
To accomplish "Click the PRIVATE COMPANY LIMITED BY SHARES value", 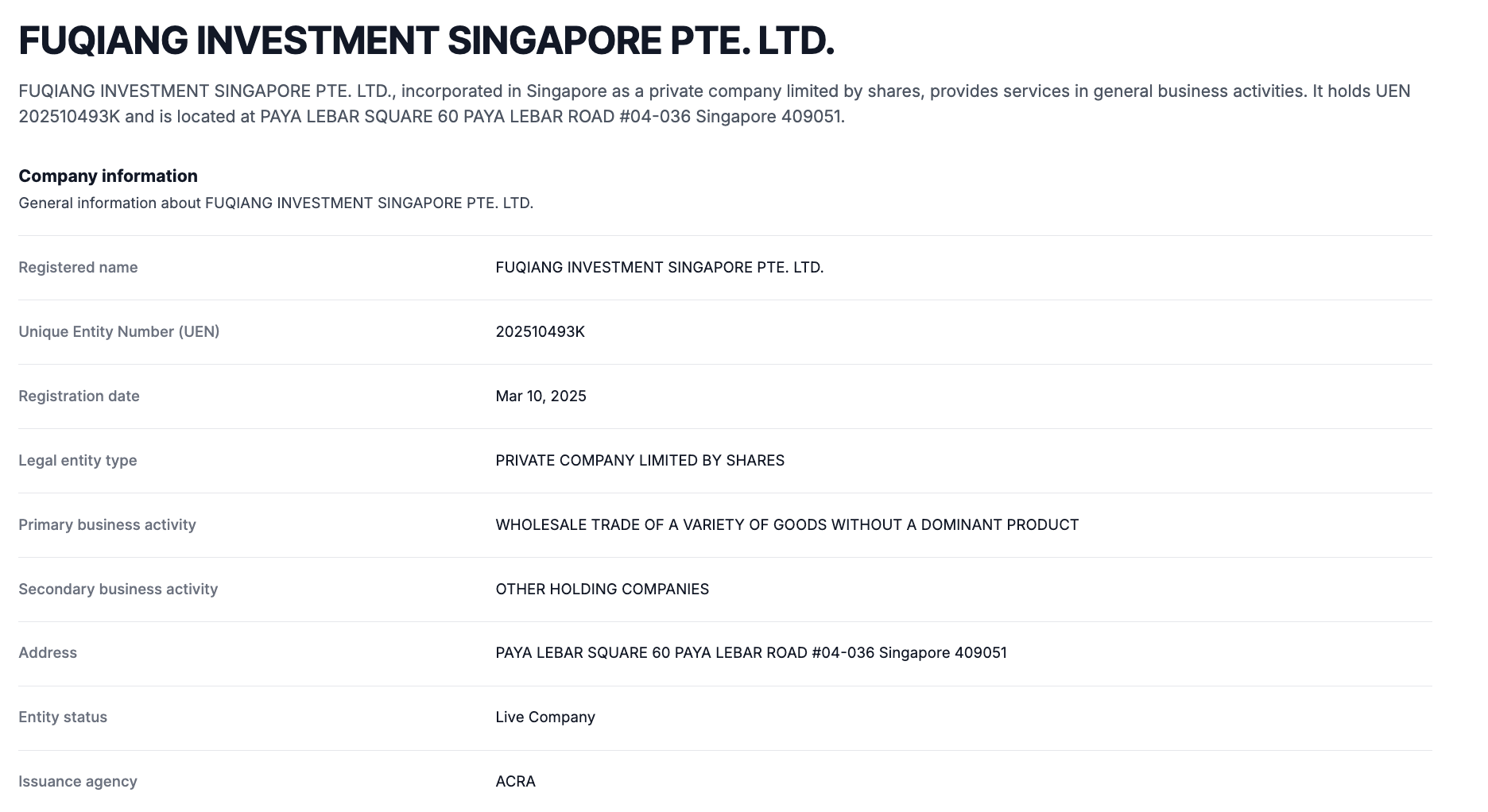I will click(639, 461).
